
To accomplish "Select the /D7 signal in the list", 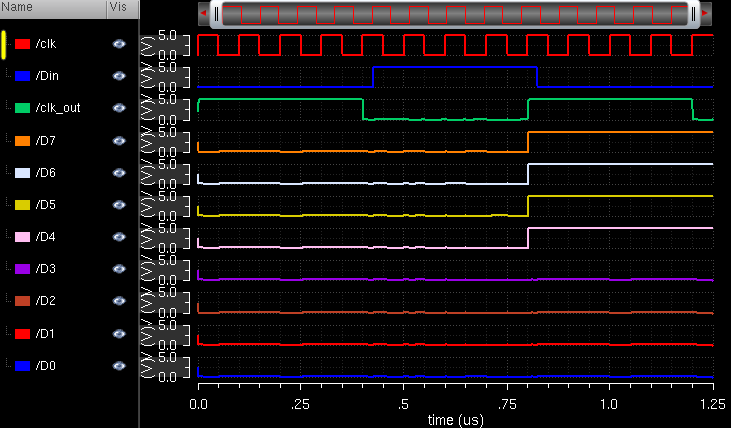I will [x=45, y=141].
